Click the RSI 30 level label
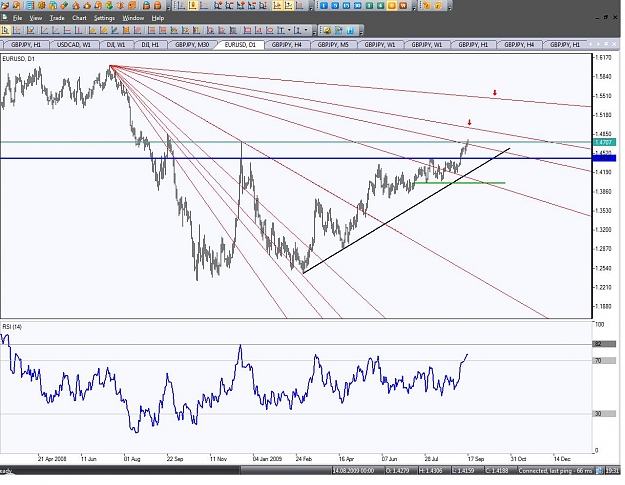 tap(605, 414)
